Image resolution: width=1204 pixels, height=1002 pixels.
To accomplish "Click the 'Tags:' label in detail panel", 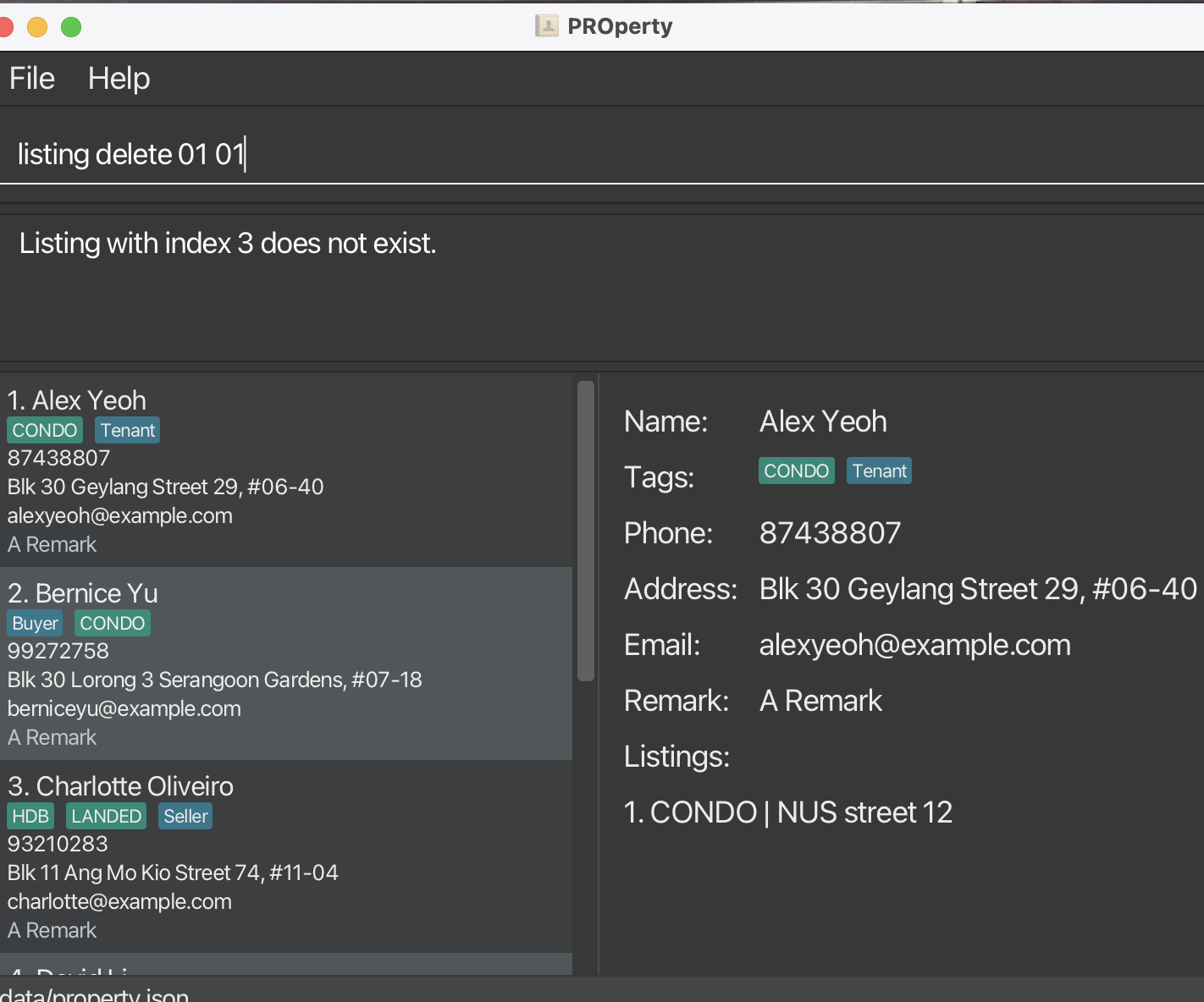I will [x=659, y=477].
